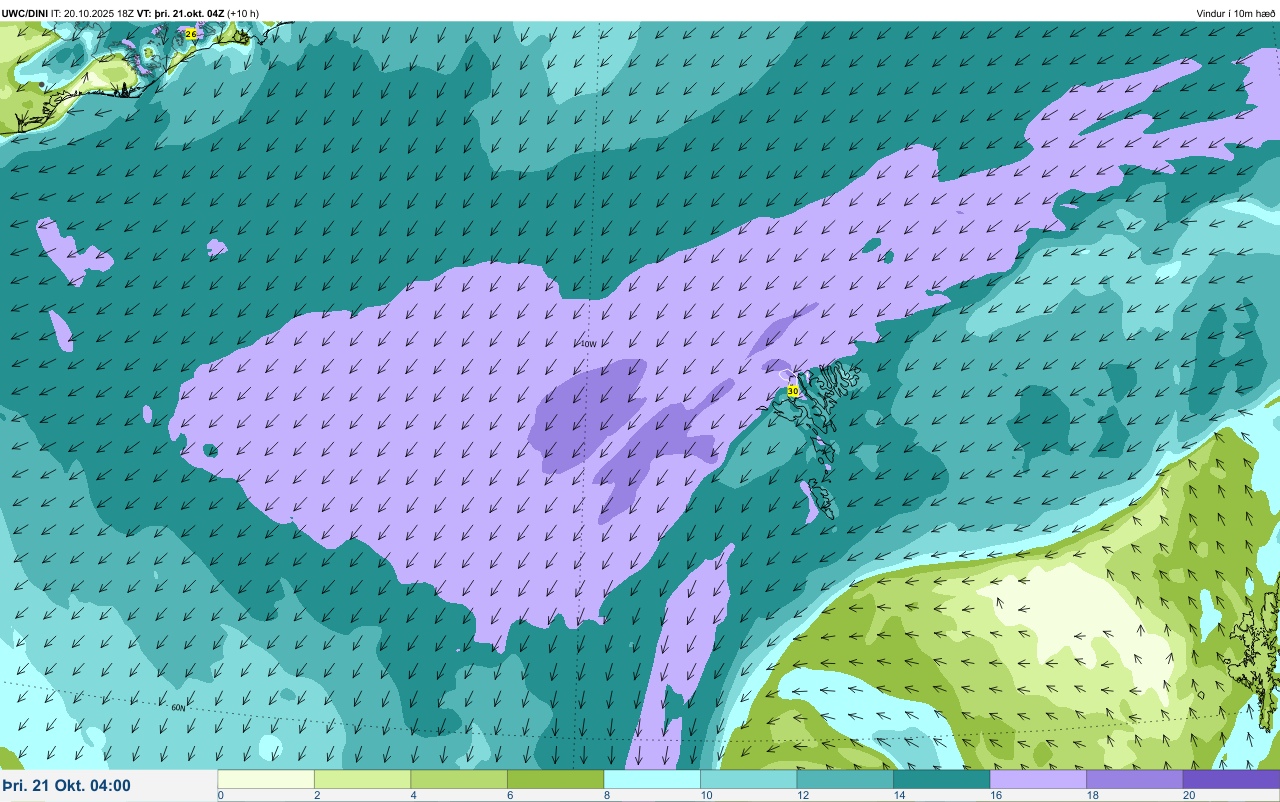Click the 'Þri. 21 Okt. 04:00' date label
Image resolution: width=1280 pixels, height=802 pixels.
tap(66, 786)
